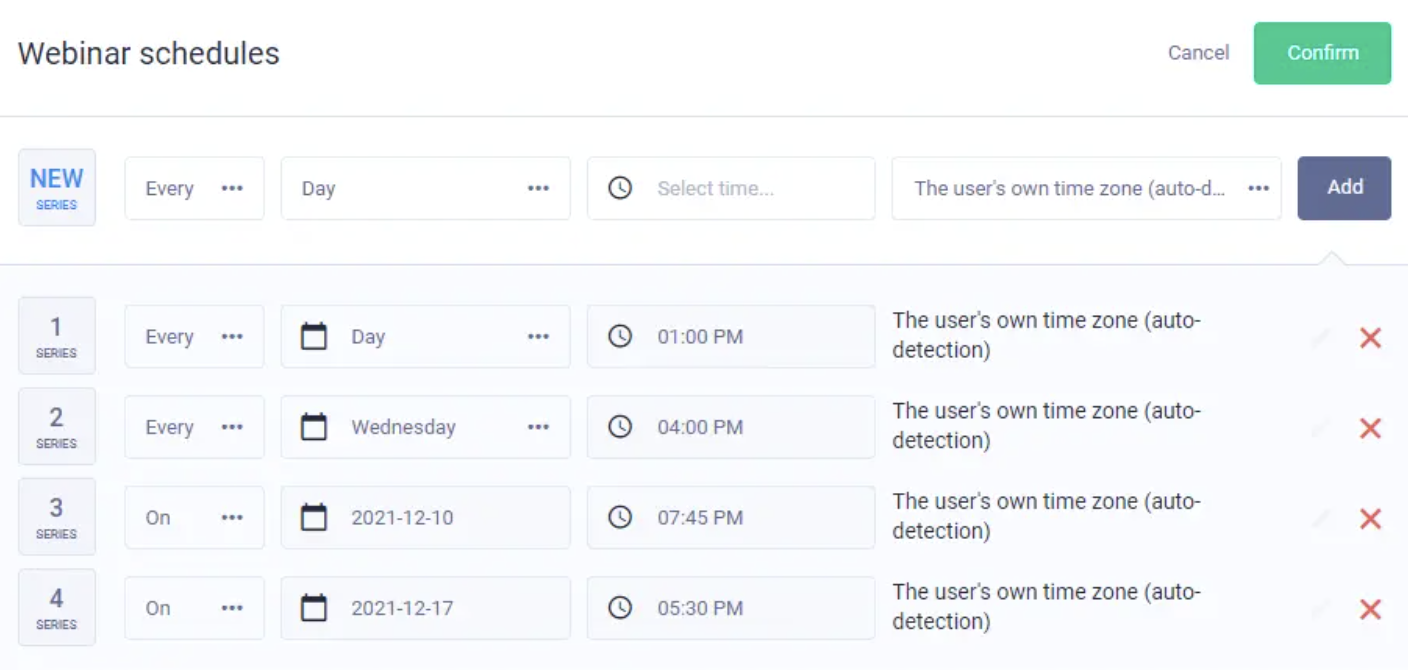Add the new series schedule
The width and height of the screenshot is (1408, 670).
click(1344, 188)
